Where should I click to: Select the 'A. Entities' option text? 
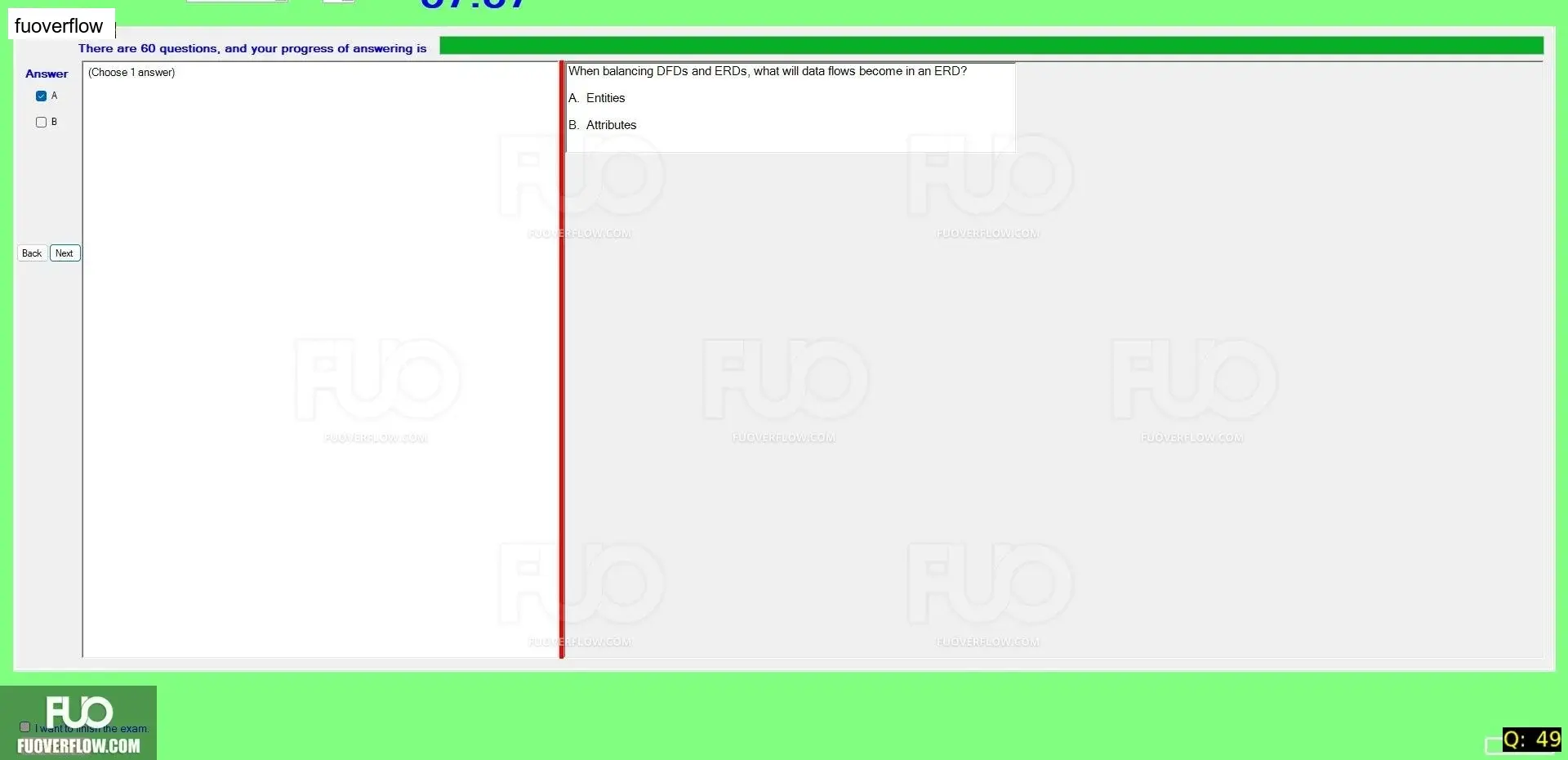pyautogui.click(x=597, y=98)
